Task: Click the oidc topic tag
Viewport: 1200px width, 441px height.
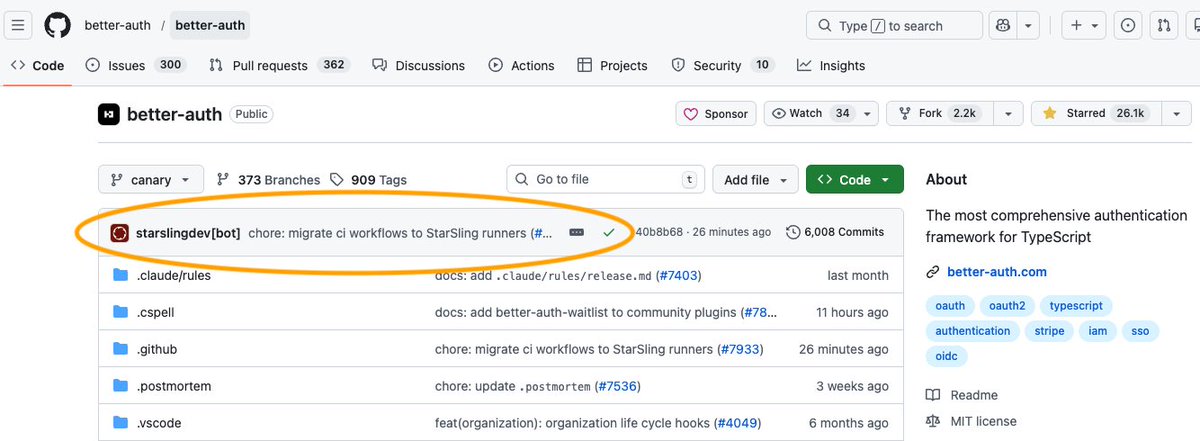Action: tap(947, 356)
